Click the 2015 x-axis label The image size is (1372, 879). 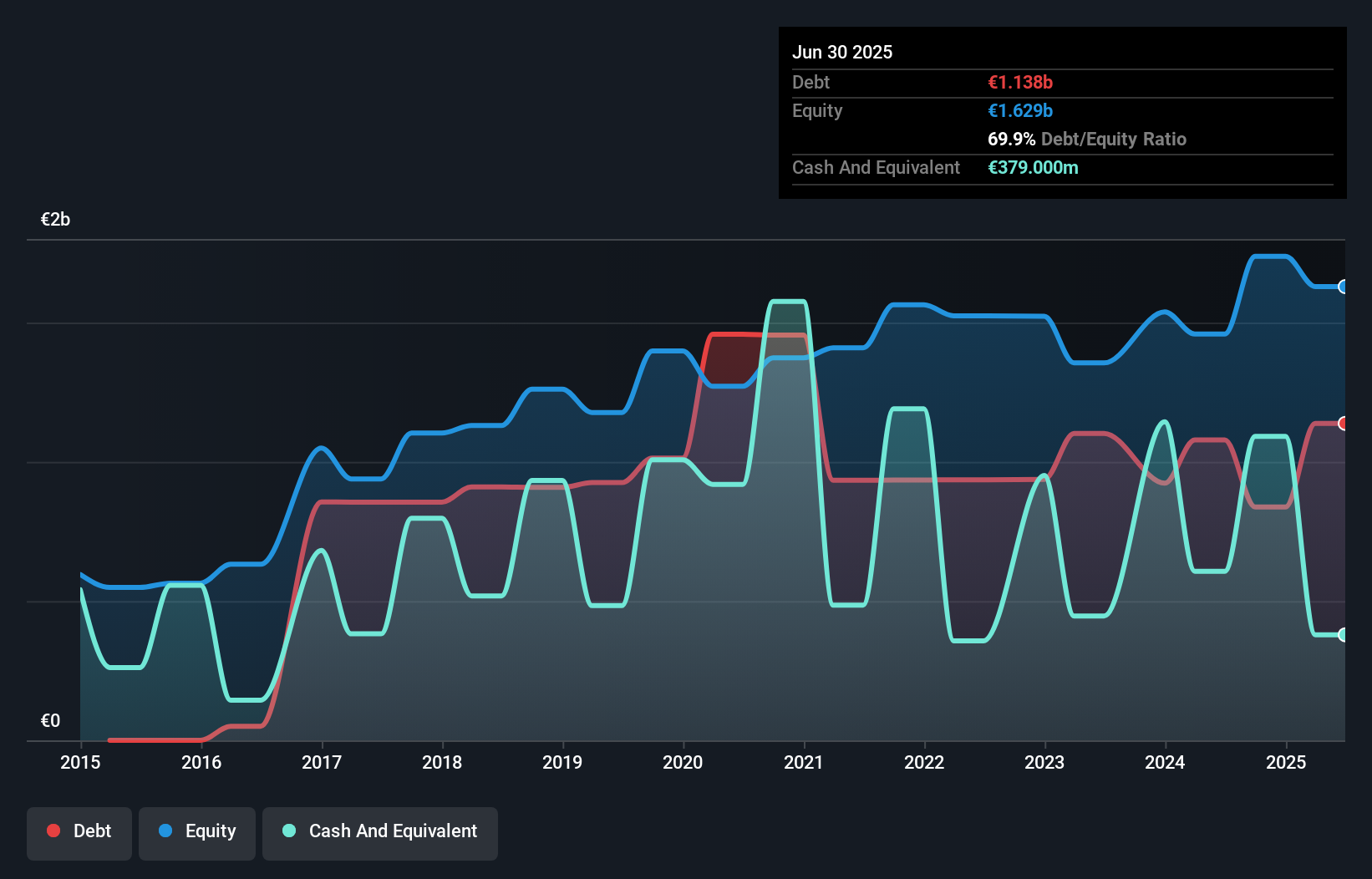tap(80, 762)
